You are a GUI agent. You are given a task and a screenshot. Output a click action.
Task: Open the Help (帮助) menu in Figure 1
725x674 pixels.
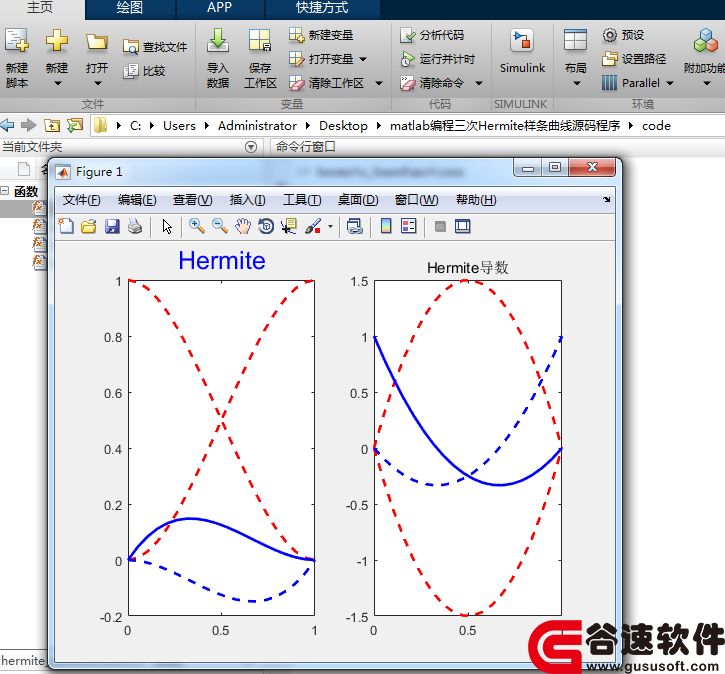476,200
